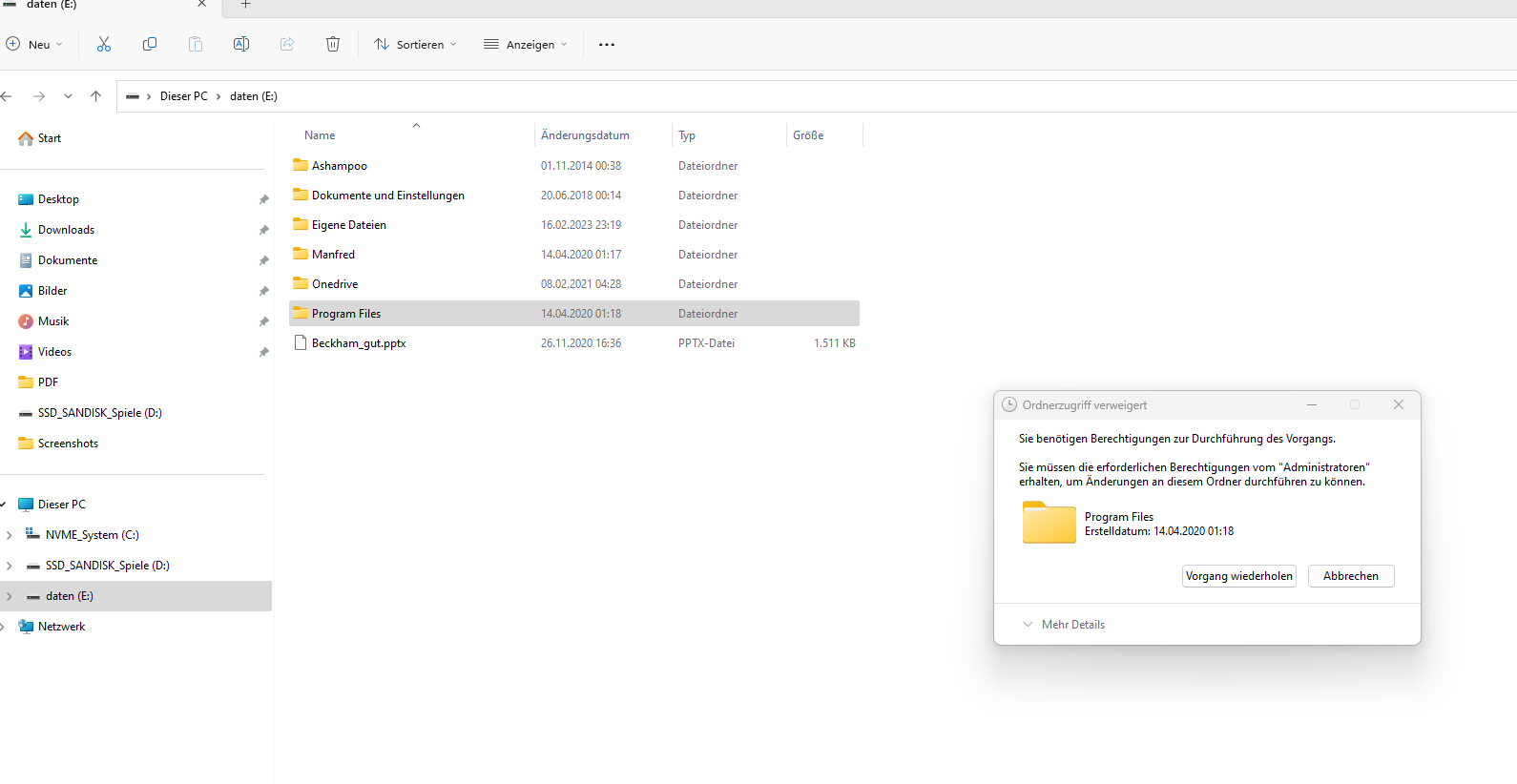
Task: Click drive icon at breadcrumb start
Action: click(133, 96)
